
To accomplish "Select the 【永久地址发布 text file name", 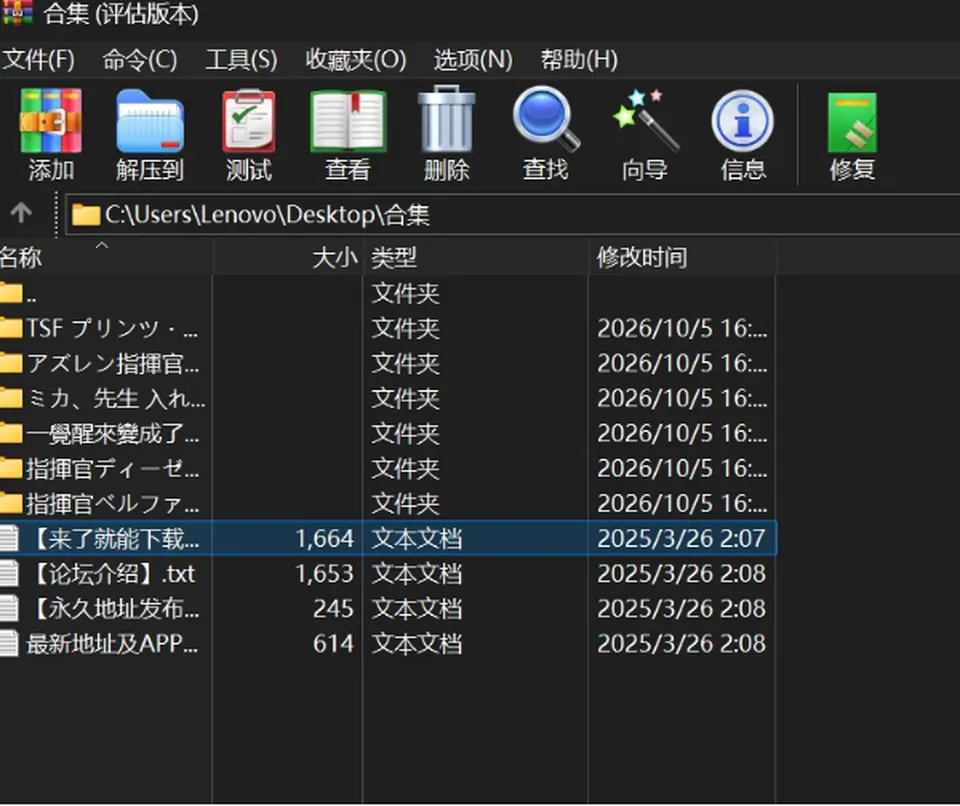I will click(x=113, y=608).
